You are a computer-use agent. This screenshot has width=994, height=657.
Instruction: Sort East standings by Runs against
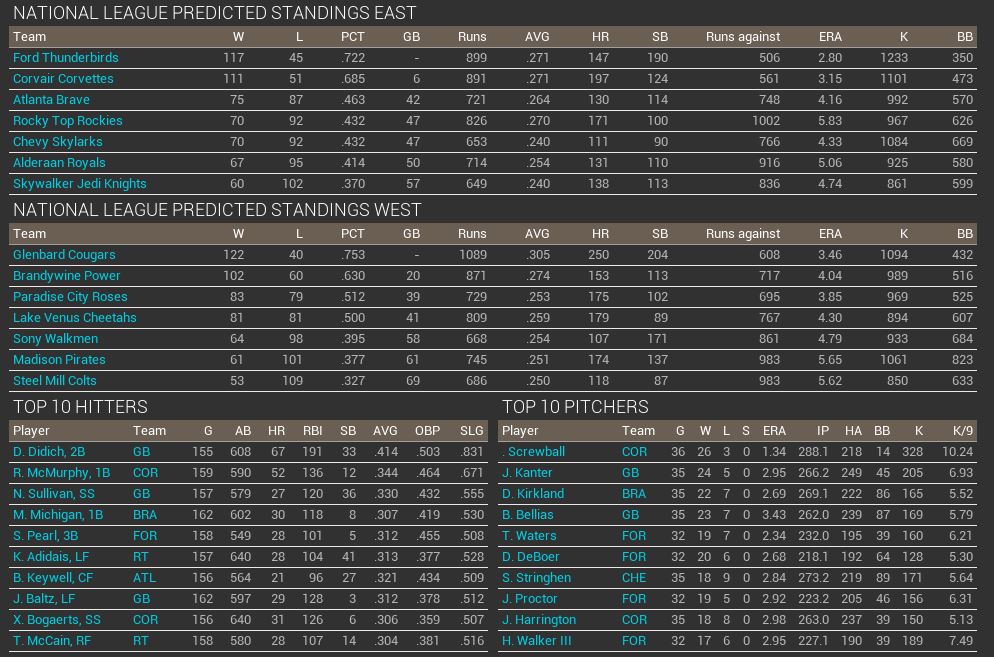tap(742, 37)
